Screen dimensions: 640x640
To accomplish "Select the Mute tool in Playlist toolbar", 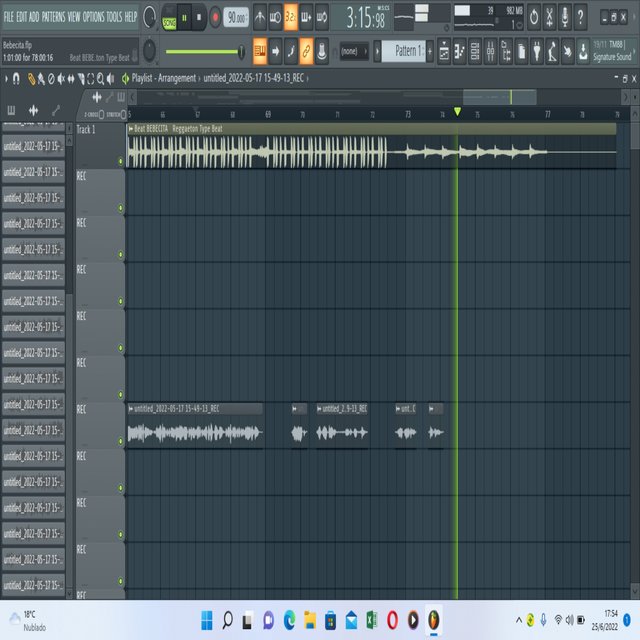I will tap(61, 79).
